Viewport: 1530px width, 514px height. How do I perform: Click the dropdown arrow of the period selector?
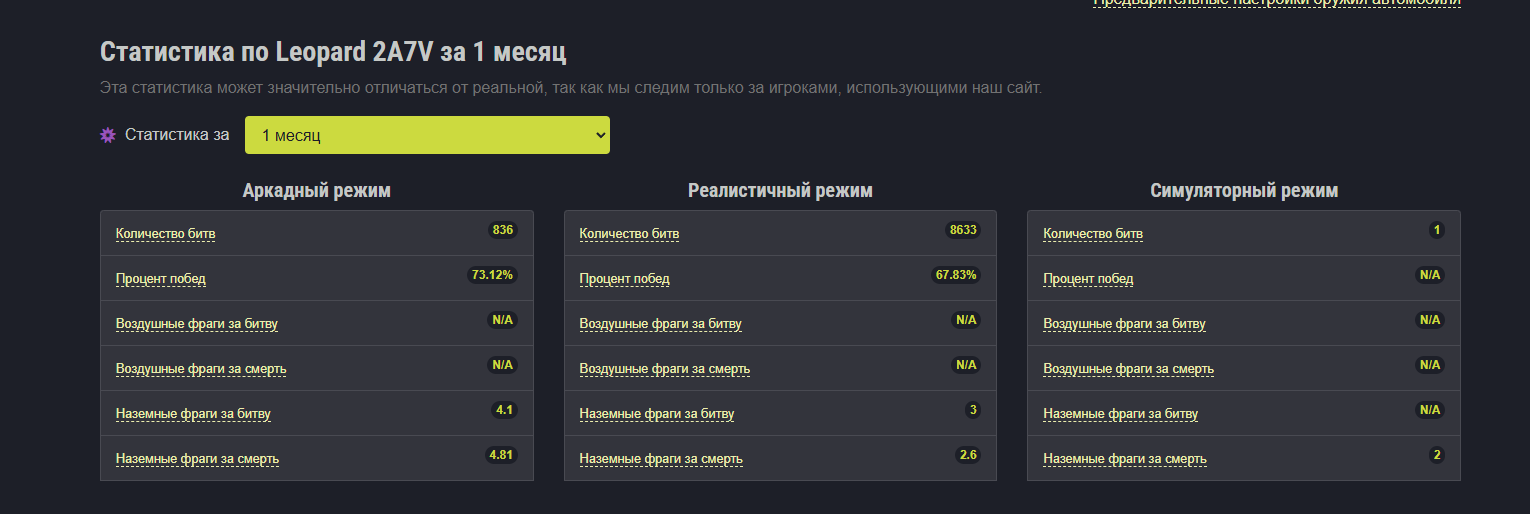600,135
